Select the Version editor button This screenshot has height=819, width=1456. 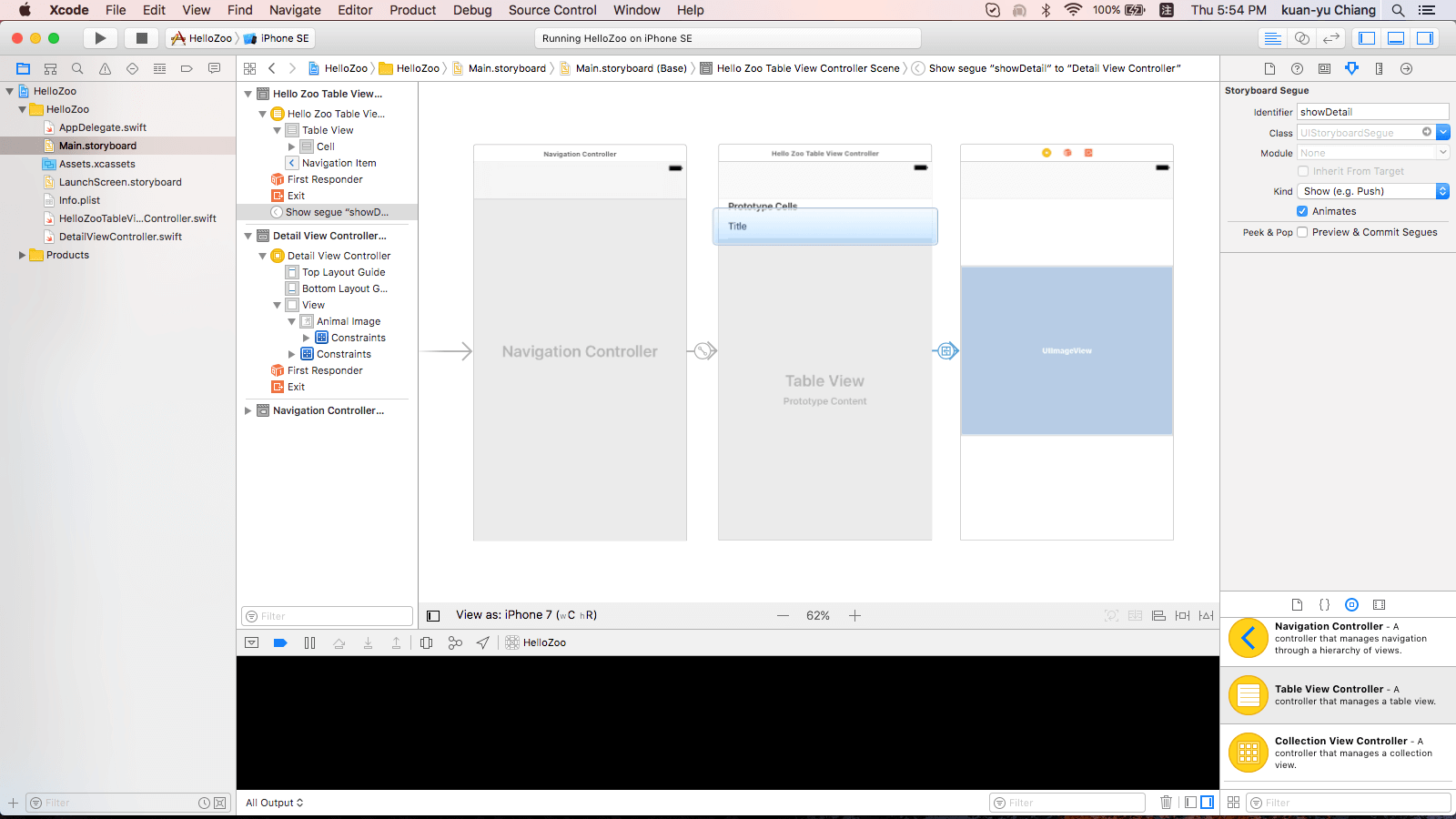click(1331, 38)
